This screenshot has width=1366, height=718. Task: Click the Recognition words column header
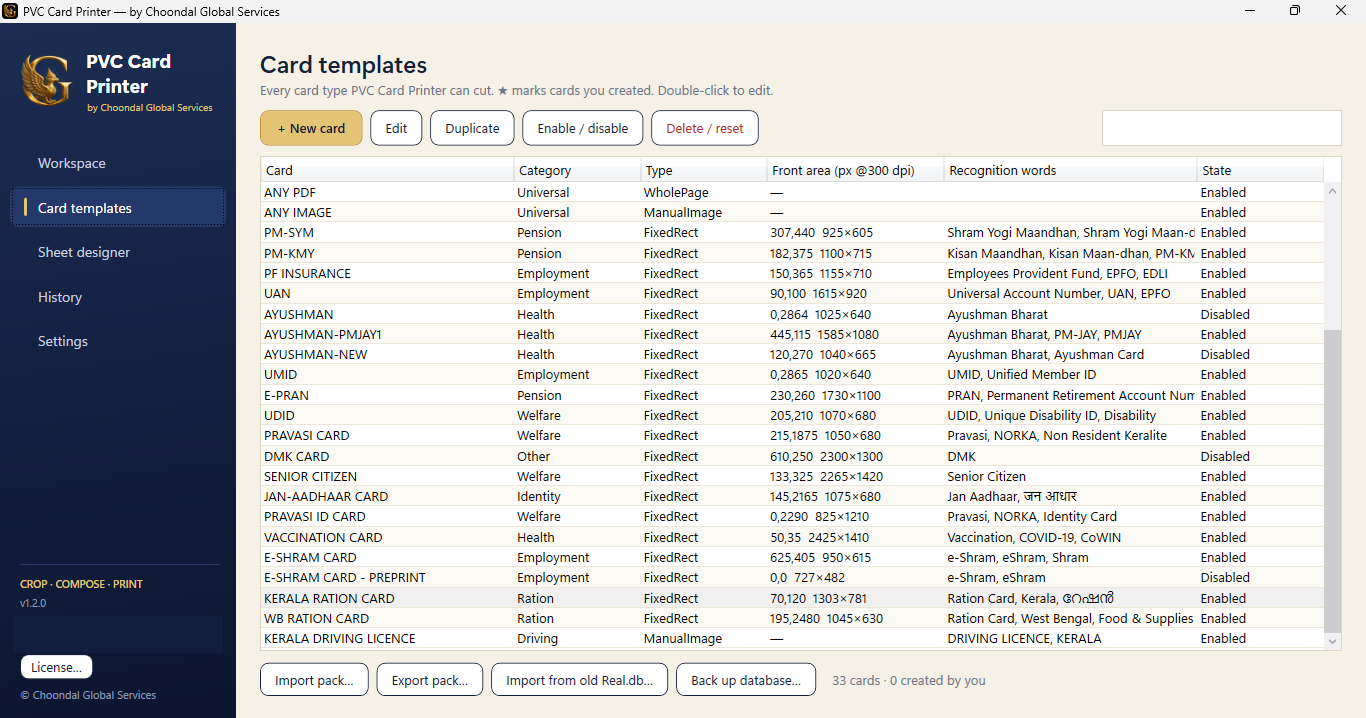(1070, 170)
